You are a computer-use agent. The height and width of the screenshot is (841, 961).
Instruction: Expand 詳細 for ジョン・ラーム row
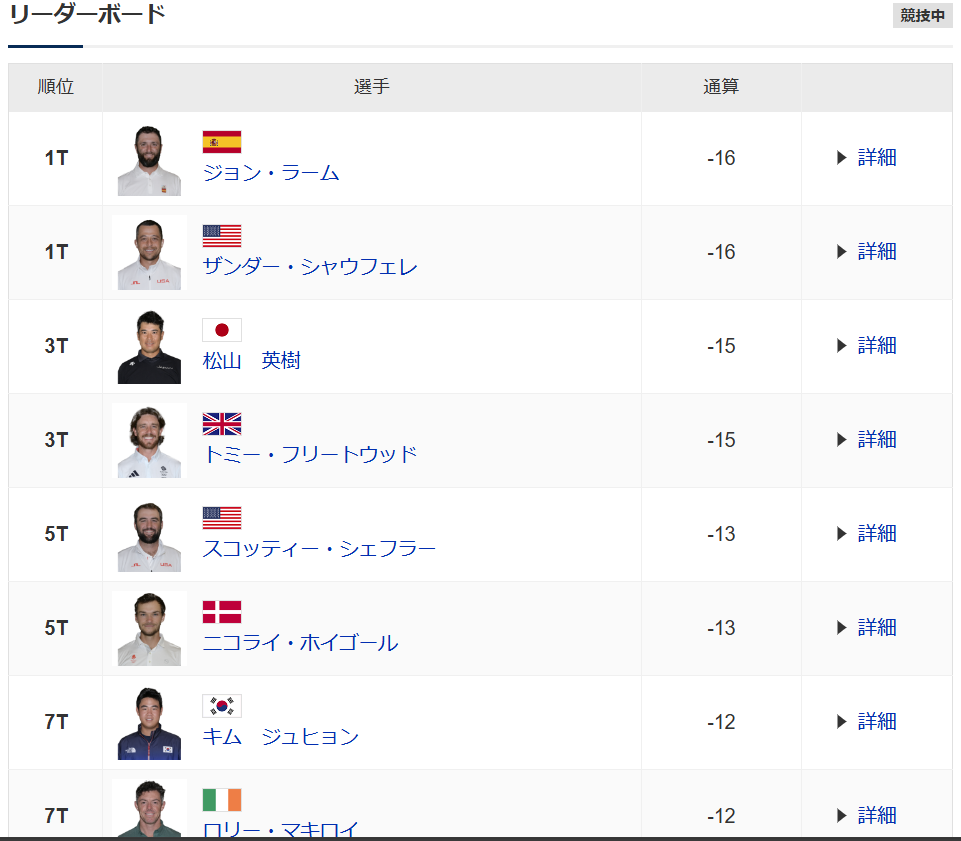click(867, 158)
